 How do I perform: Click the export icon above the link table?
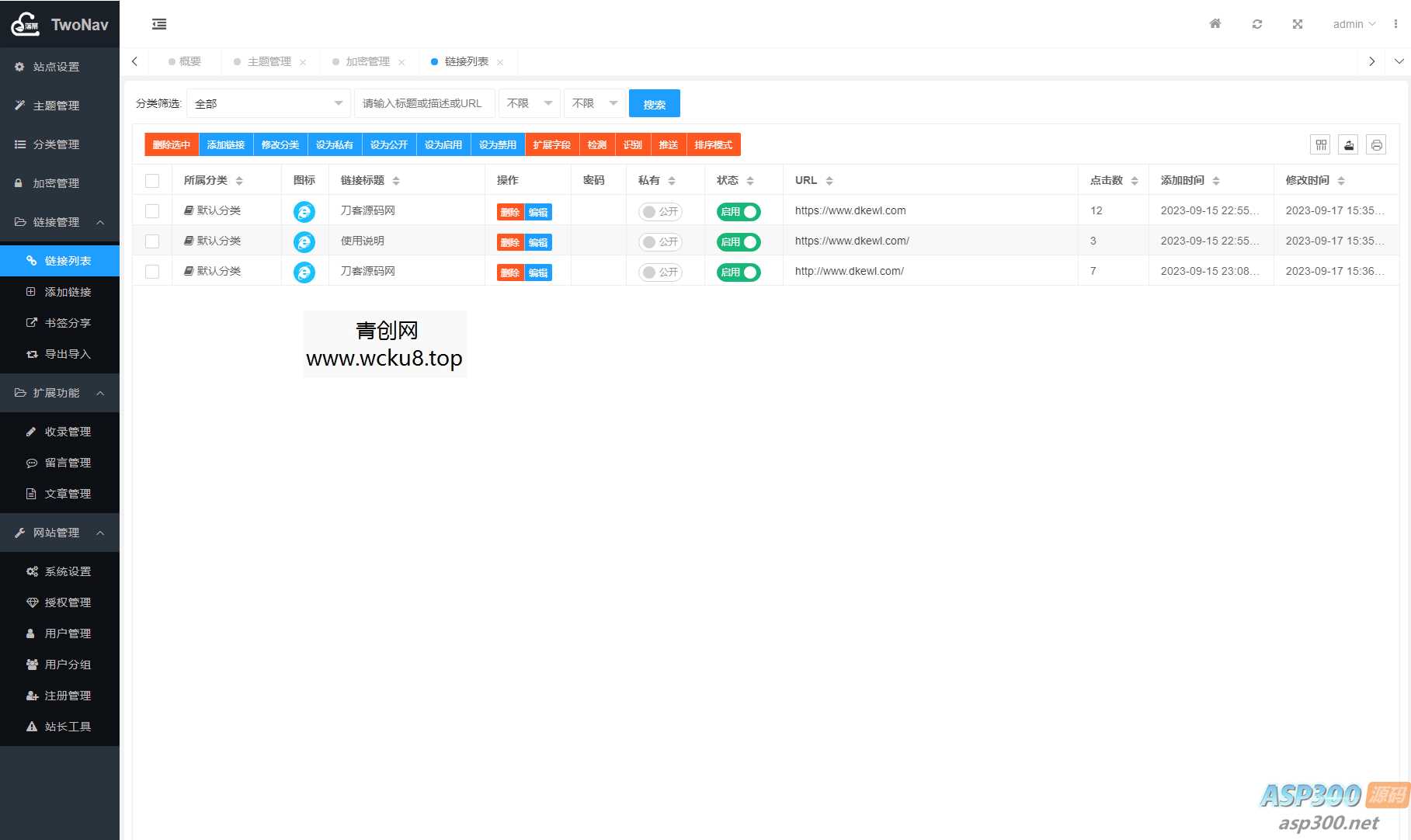tap(1349, 144)
